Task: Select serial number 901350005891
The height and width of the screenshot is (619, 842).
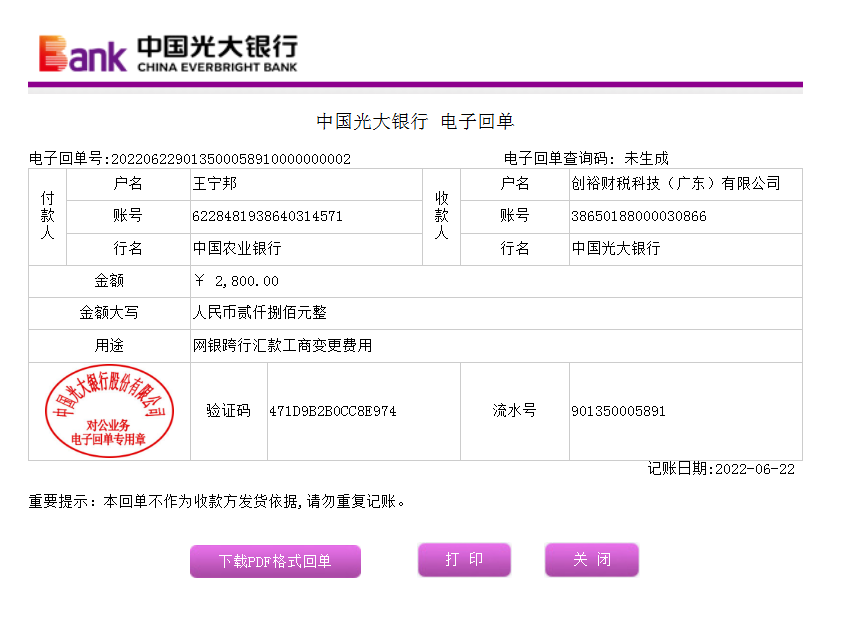Action: [618, 411]
